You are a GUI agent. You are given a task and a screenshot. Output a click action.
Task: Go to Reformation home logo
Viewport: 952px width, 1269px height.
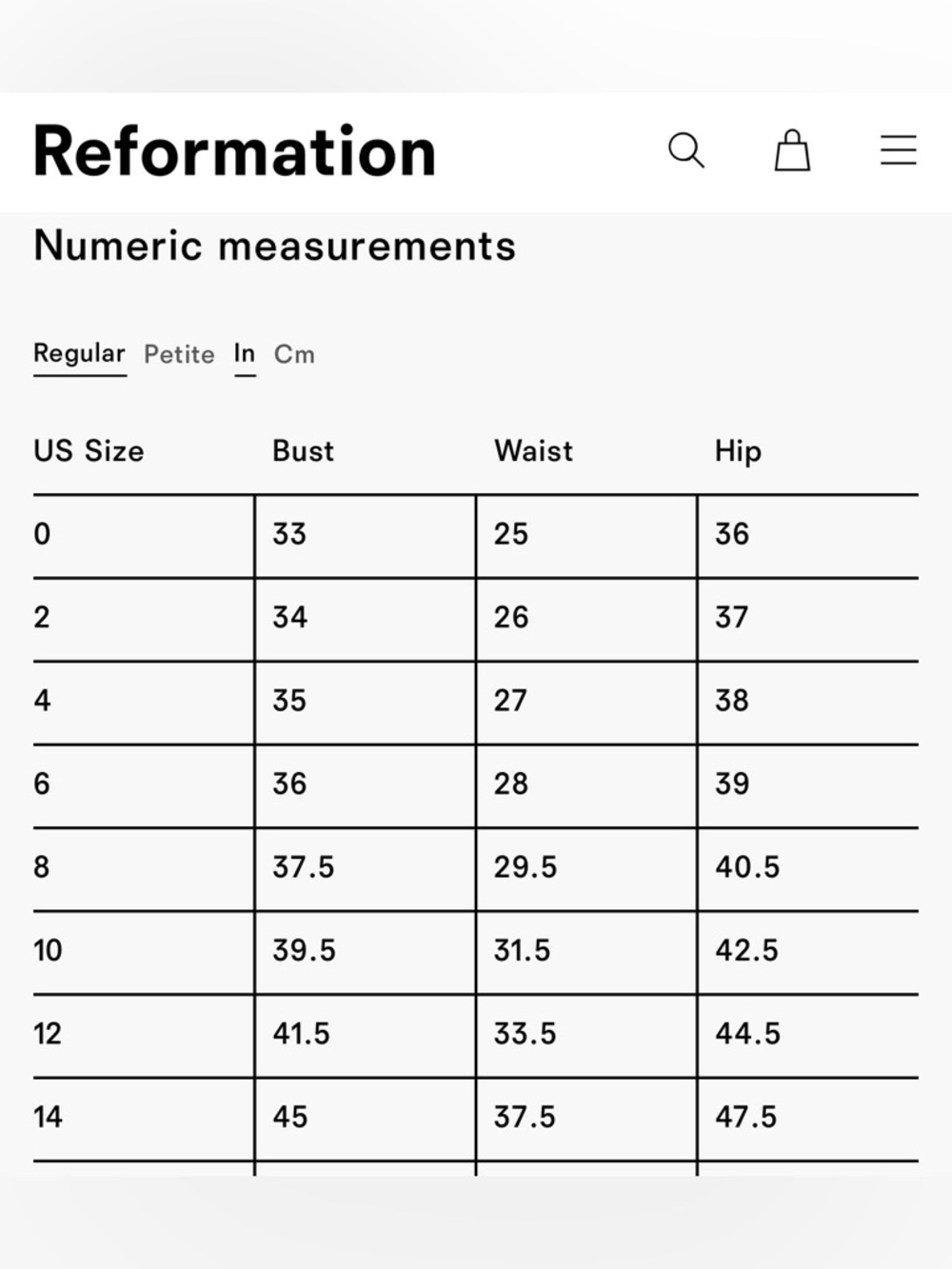coord(234,151)
